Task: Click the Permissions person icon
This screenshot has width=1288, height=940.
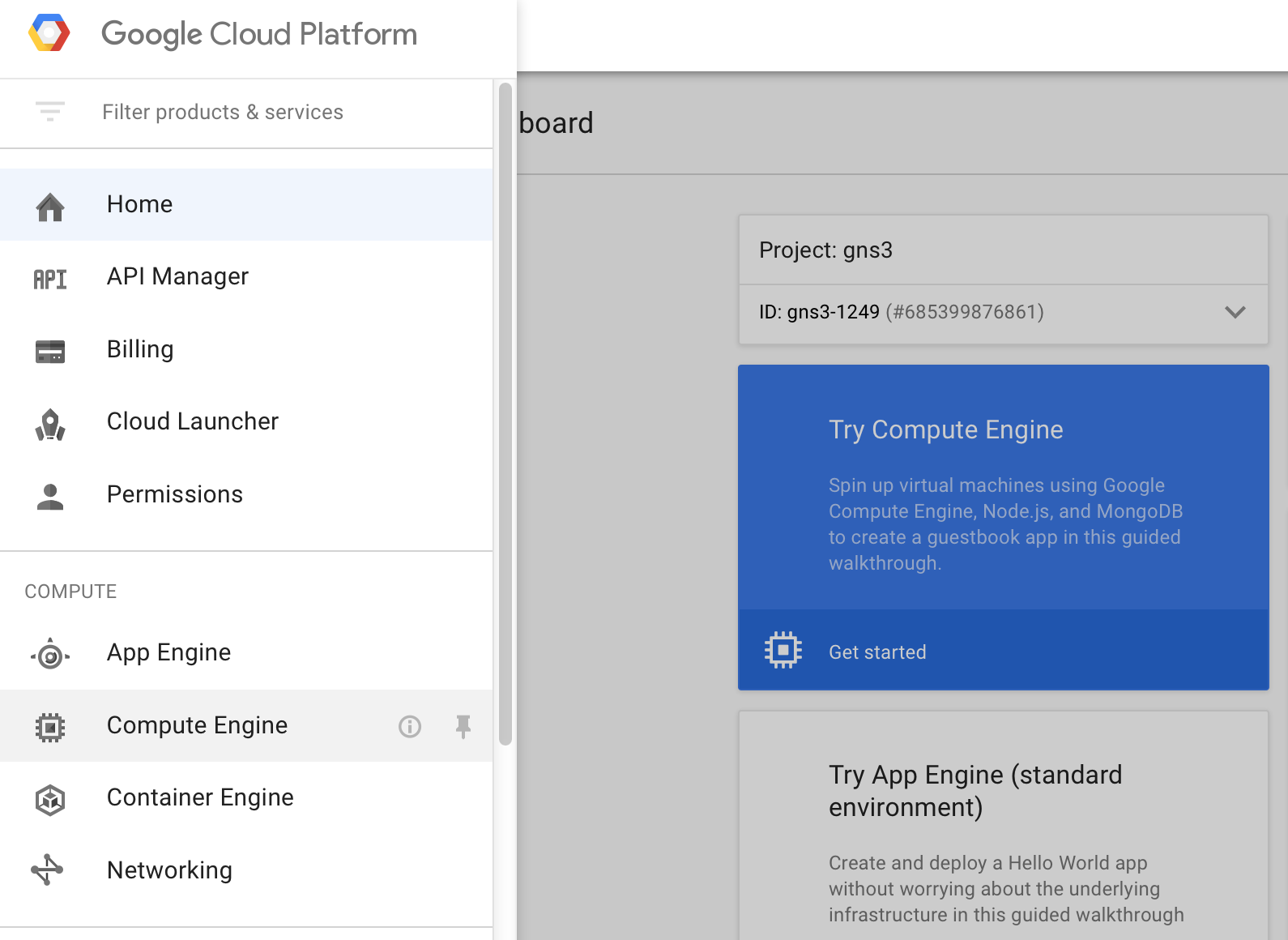Action: pyautogui.click(x=50, y=497)
